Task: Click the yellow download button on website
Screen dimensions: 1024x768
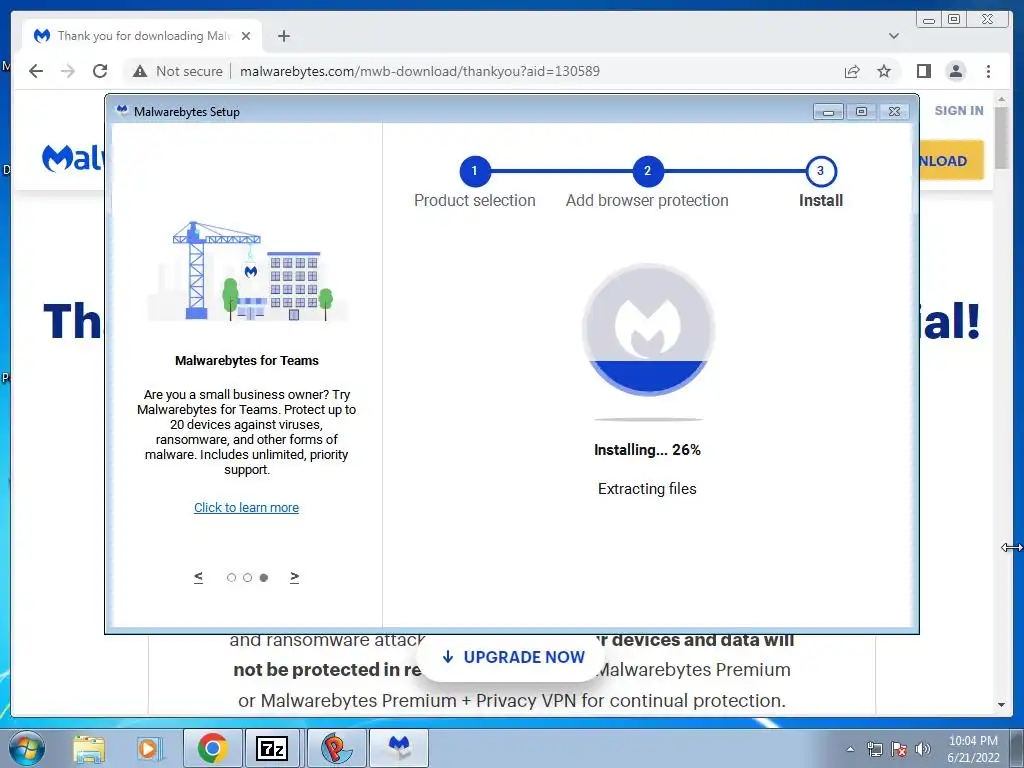Action: (x=951, y=161)
